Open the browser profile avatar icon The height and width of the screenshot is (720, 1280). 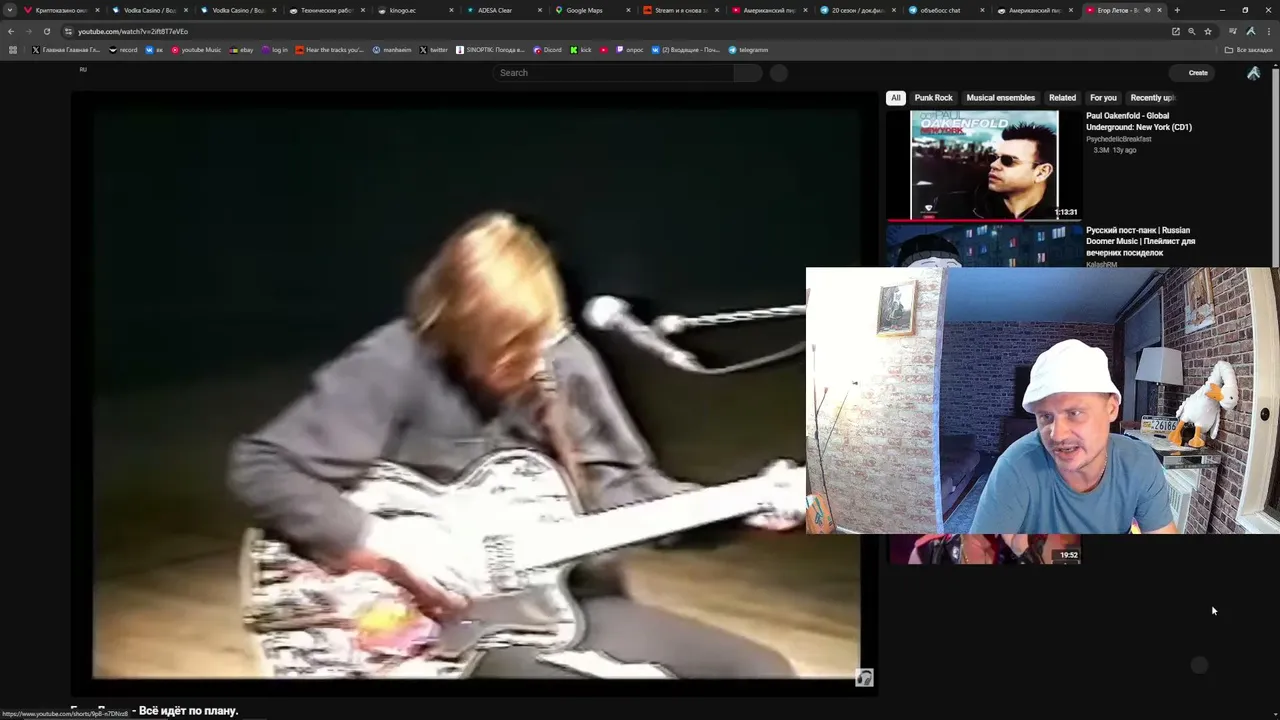click(1251, 31)
